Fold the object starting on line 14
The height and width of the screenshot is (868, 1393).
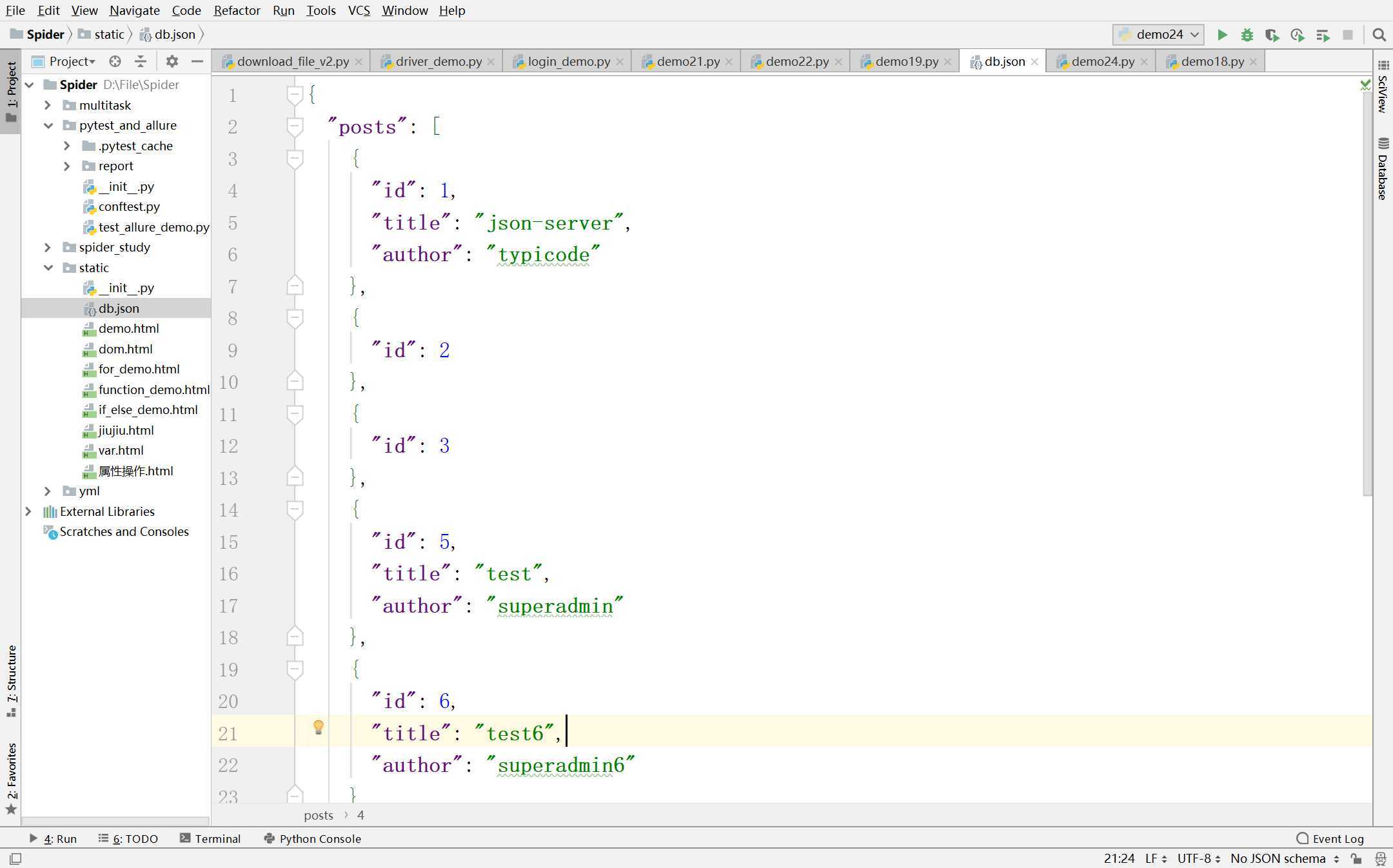pyautogui.click(x=295, y=510)
